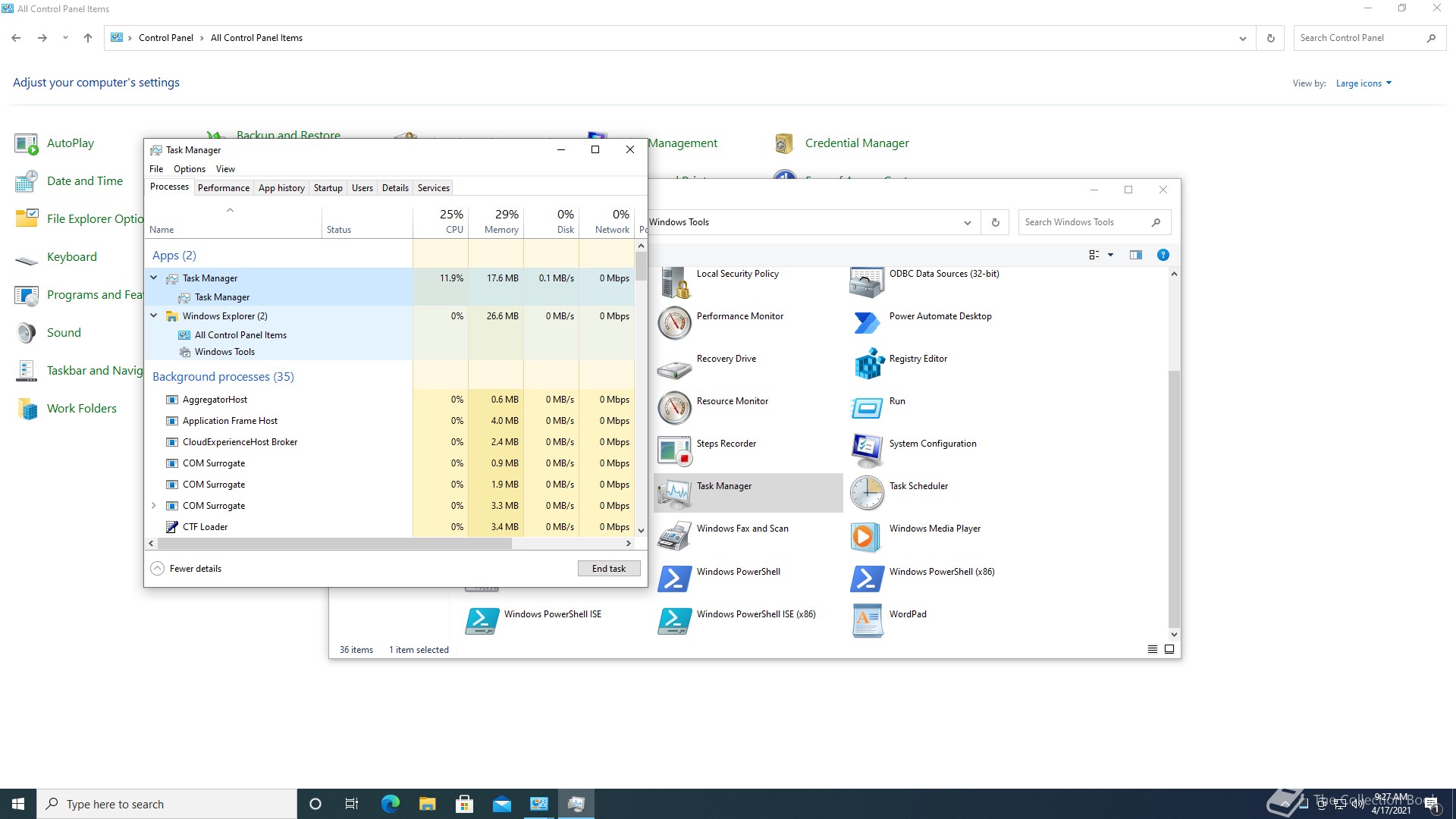Open the Run tool icon
This screenshot has height=819, width=1456.
pos(867,409)
